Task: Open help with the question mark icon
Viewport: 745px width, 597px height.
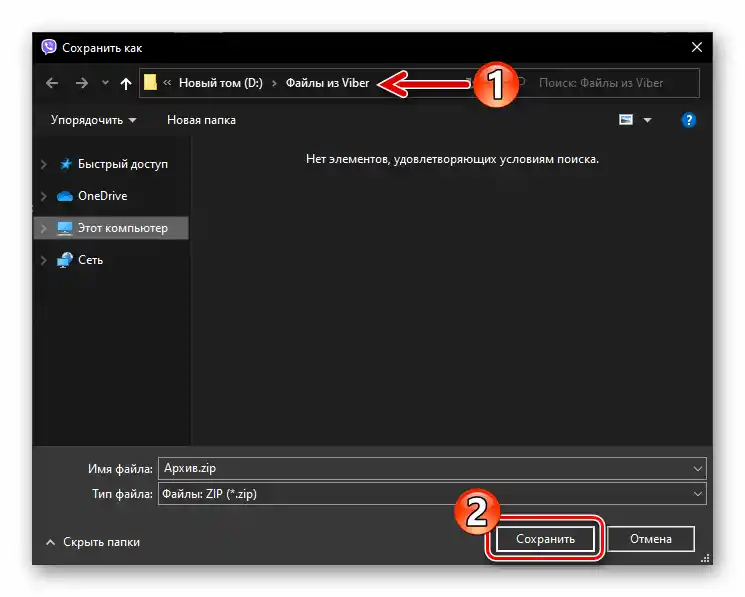Action: tap(688, 120)
